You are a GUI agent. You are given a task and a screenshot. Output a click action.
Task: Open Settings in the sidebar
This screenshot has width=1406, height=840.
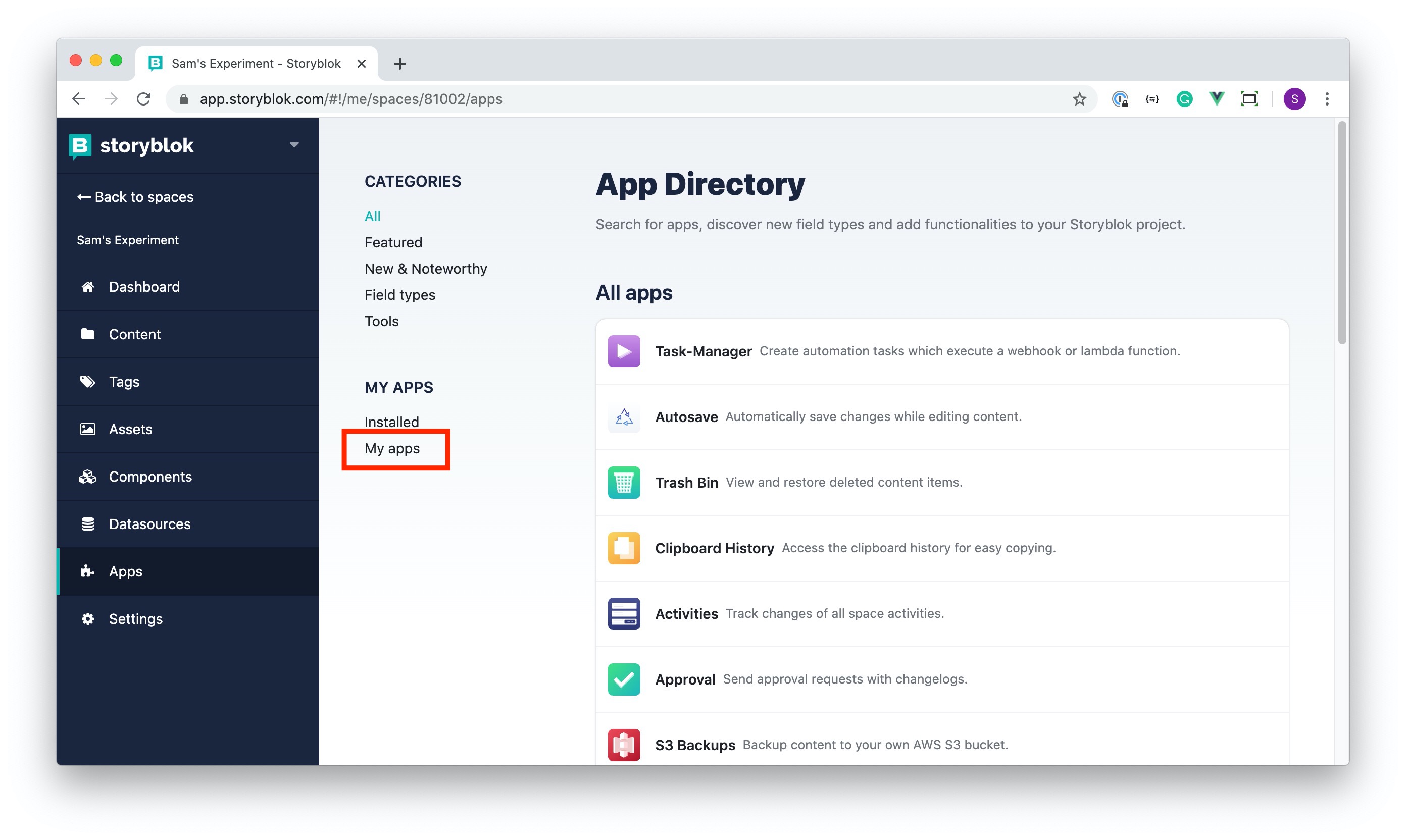coord(135,619)
